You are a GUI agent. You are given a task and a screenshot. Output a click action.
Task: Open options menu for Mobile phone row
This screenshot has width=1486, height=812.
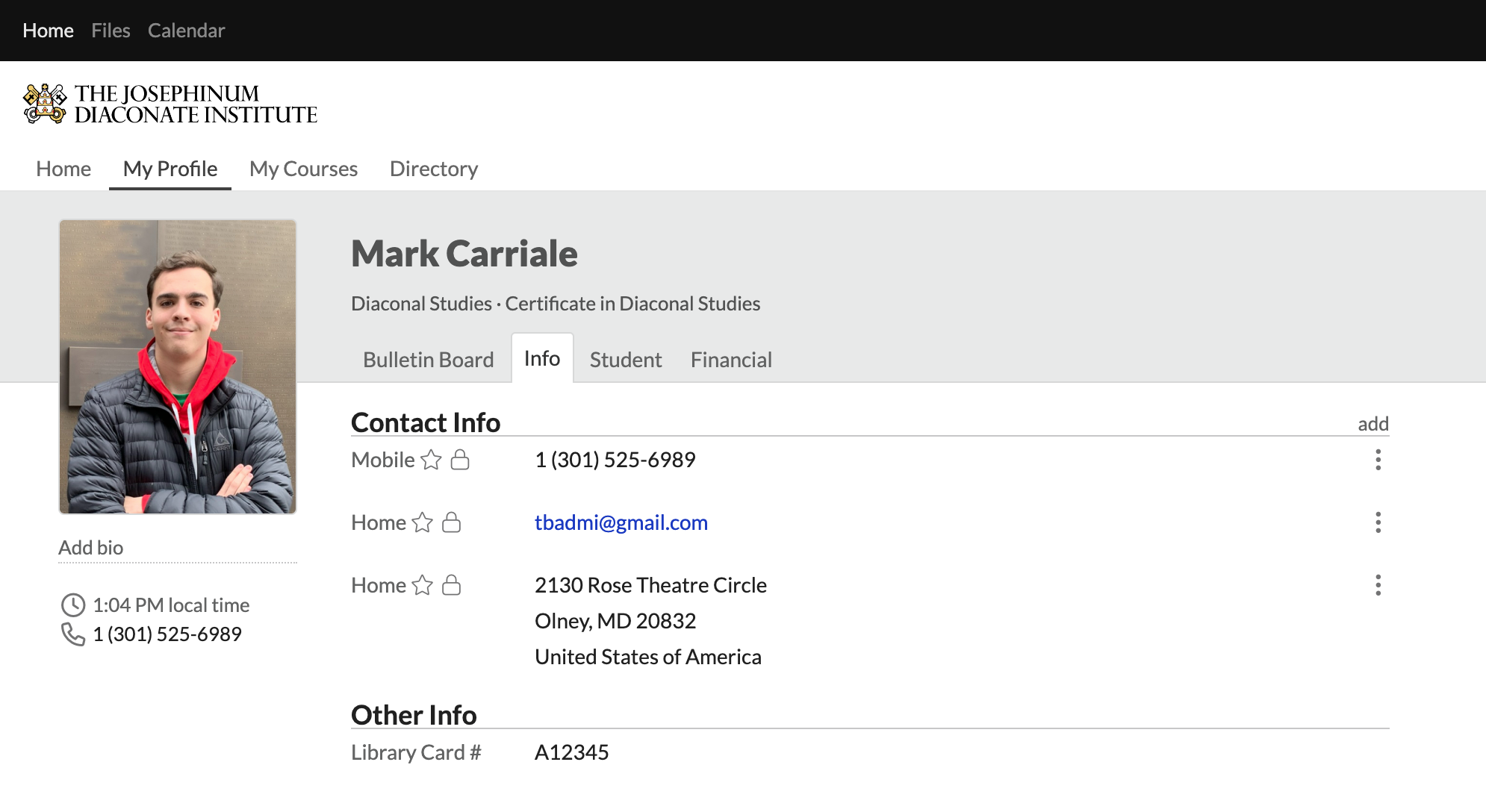pos(1378,460)
